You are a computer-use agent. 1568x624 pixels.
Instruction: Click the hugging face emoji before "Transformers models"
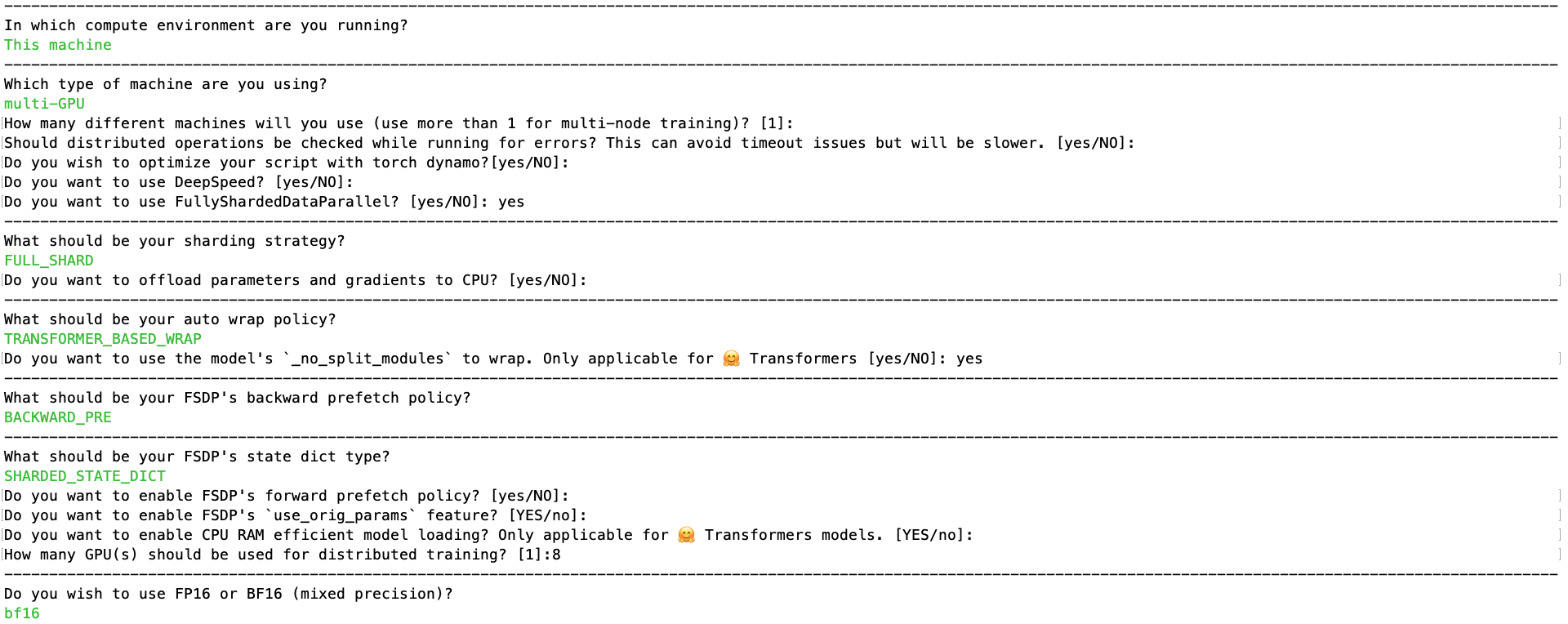pos(686,535)
